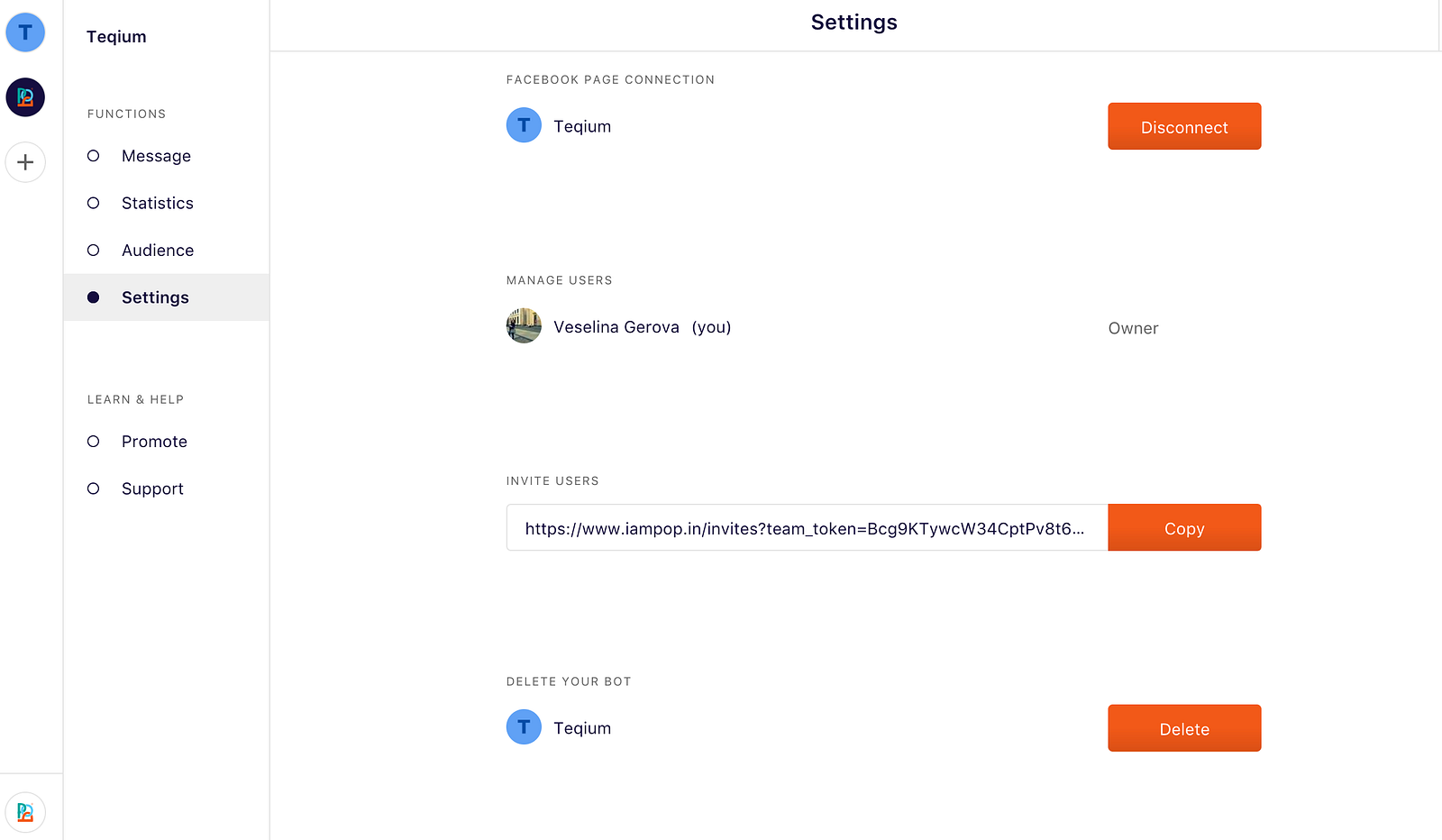Screen dimensions: 1442x840
Task: Select the Message radio circle in sidebar
Action: tap(93, 156)
